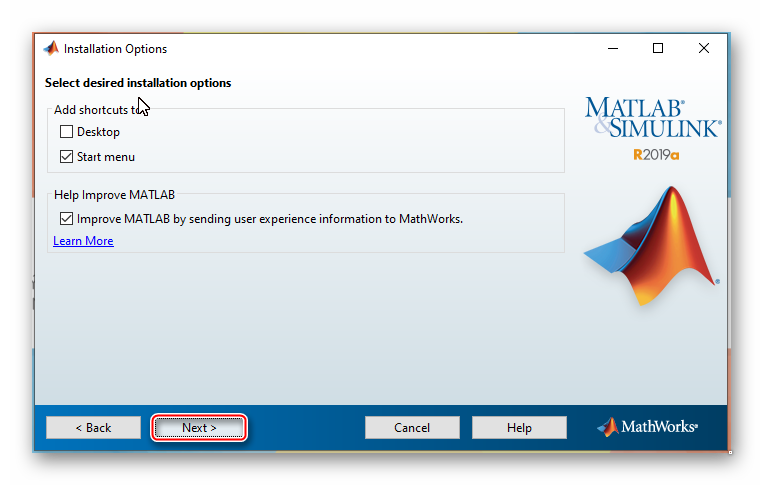Minimize the Installation Options window

[x=611, y=49]
